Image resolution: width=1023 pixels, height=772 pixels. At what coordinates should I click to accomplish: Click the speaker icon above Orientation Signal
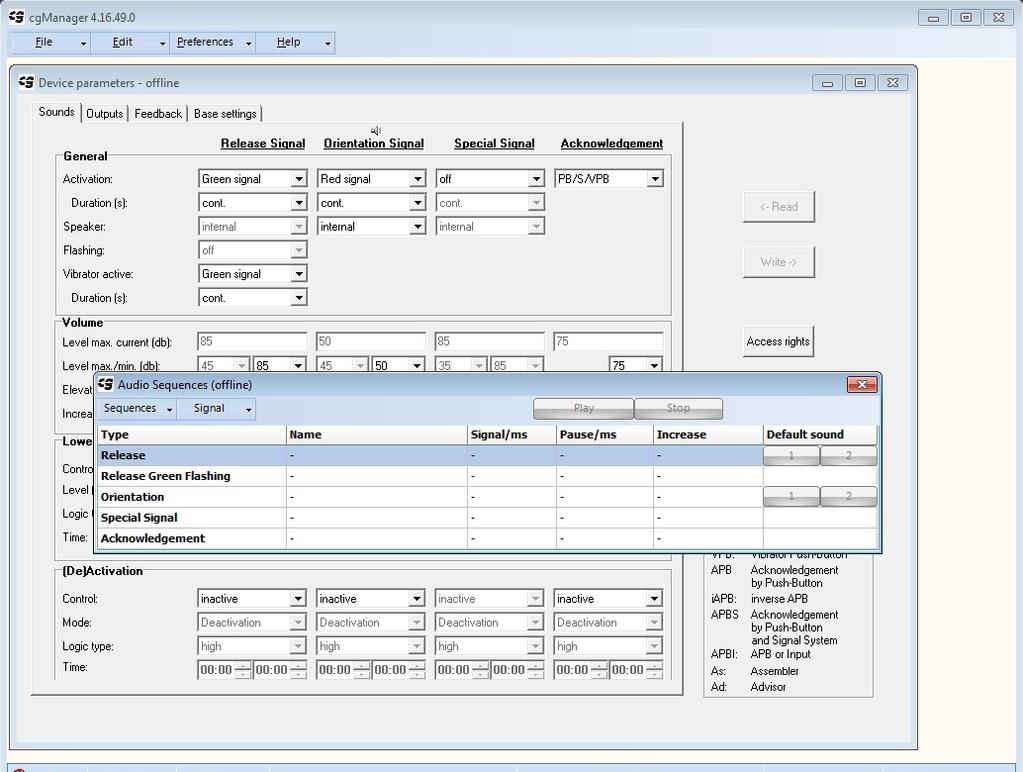(376, 131)
